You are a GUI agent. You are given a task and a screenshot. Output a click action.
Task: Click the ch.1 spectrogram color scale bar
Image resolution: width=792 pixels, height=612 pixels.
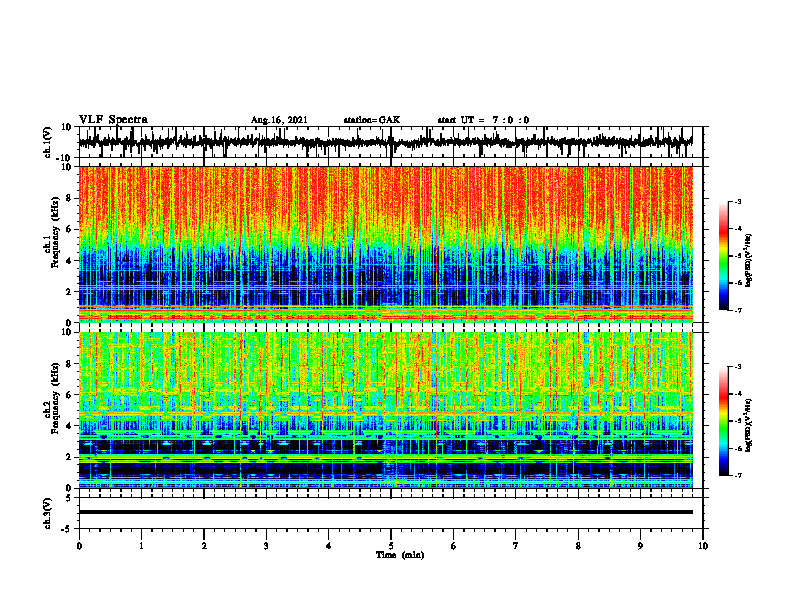point(723,256)
